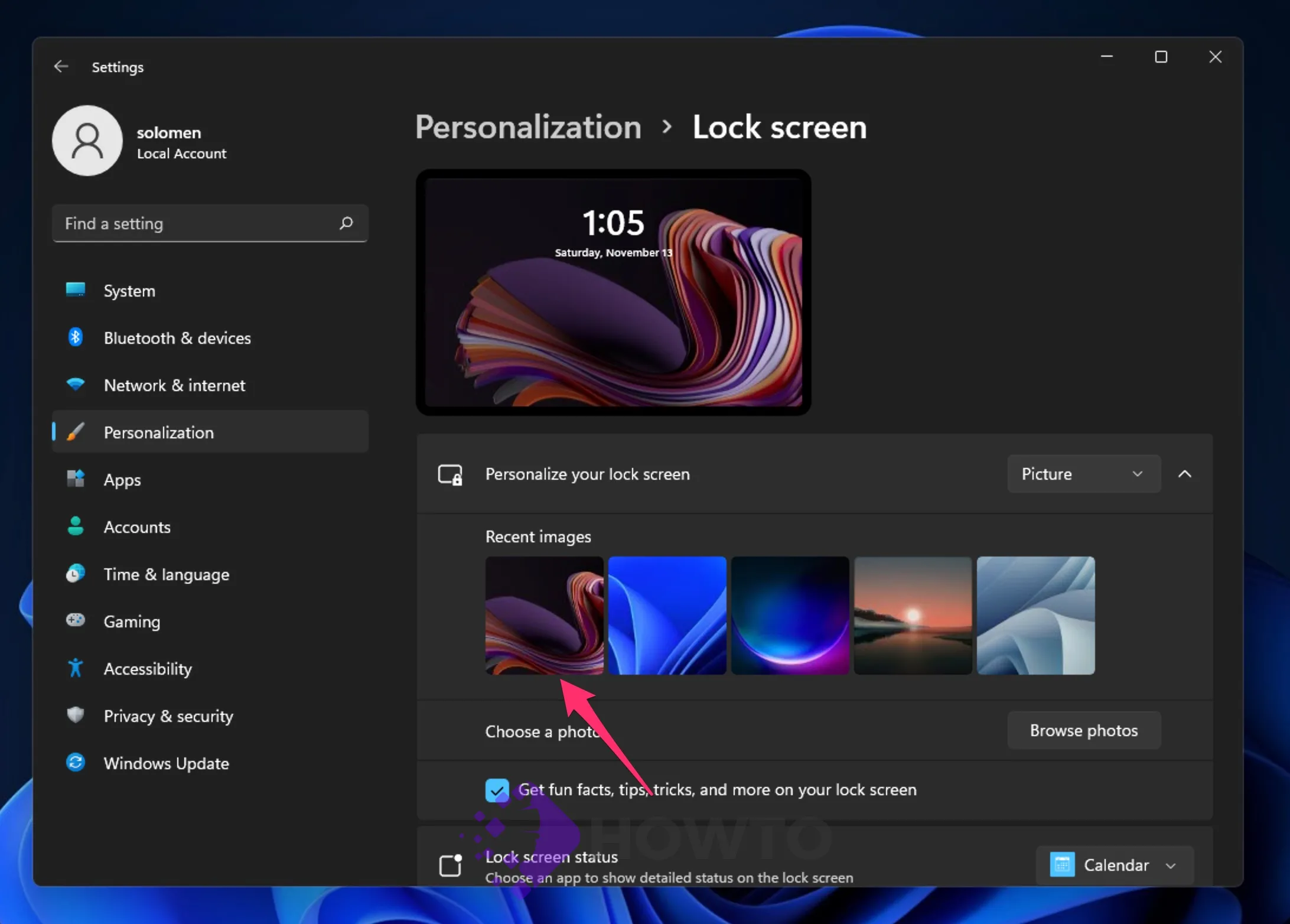The height and width of the screenshot is (924, 1290).
Task: Click the Accessibility figure icon
Action: tap(76, 668)
